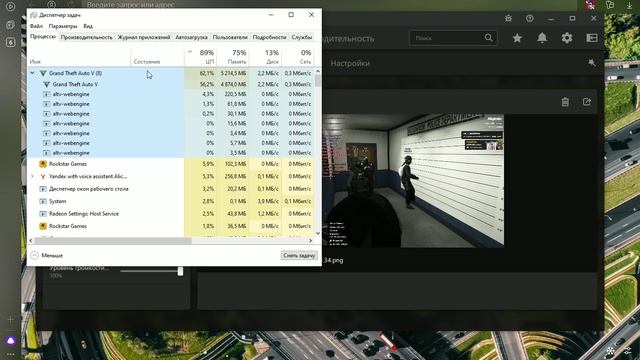Open the Вид menu in Task Manager
This screenshot has height=360, width=640.
pyautogui.click(x=88, y=26)
